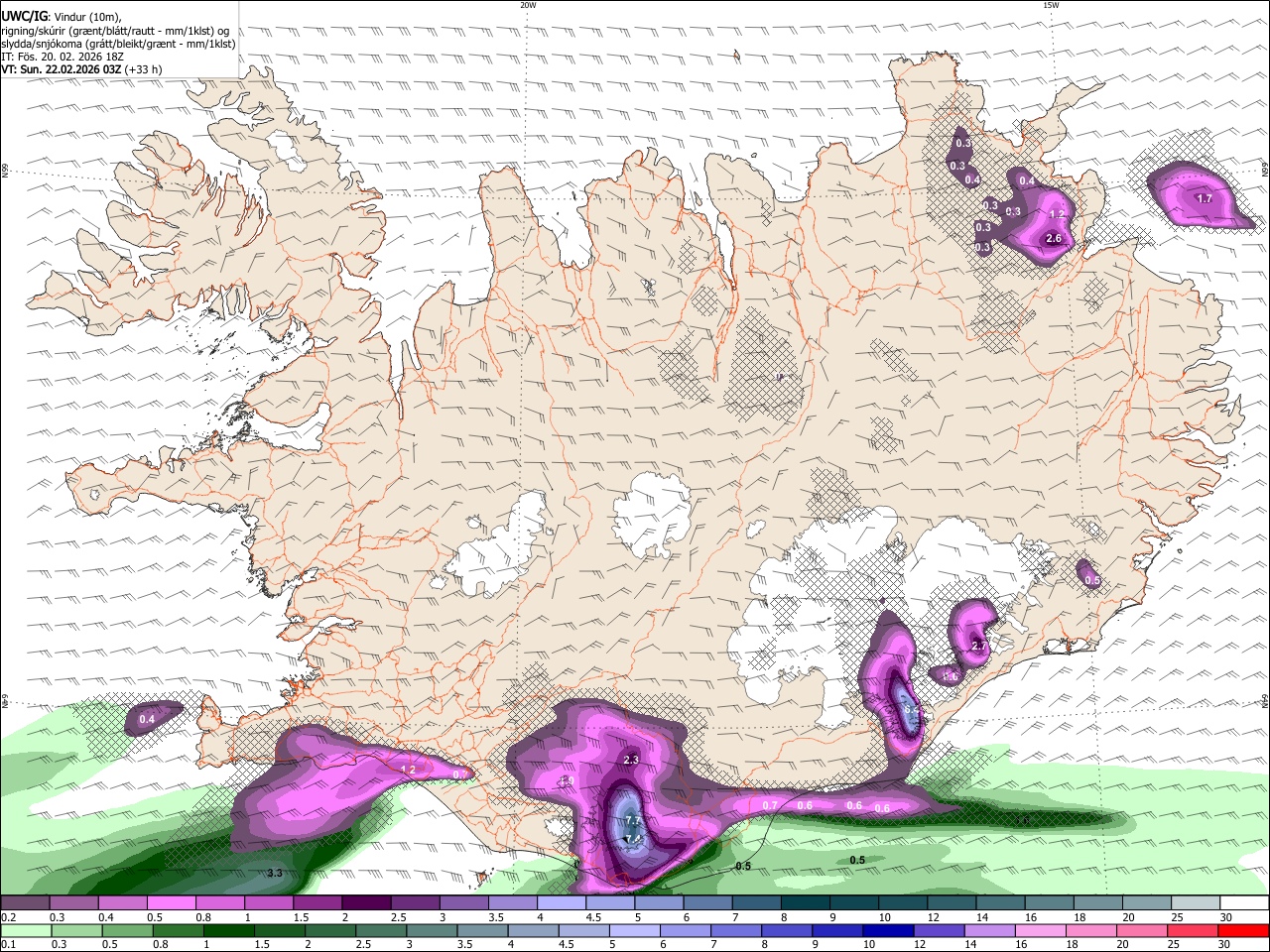Select the darkest purple snow swatch above 2
This screenshot has height=952, width=1270.
pyautogui.click(x=366, y=903)
